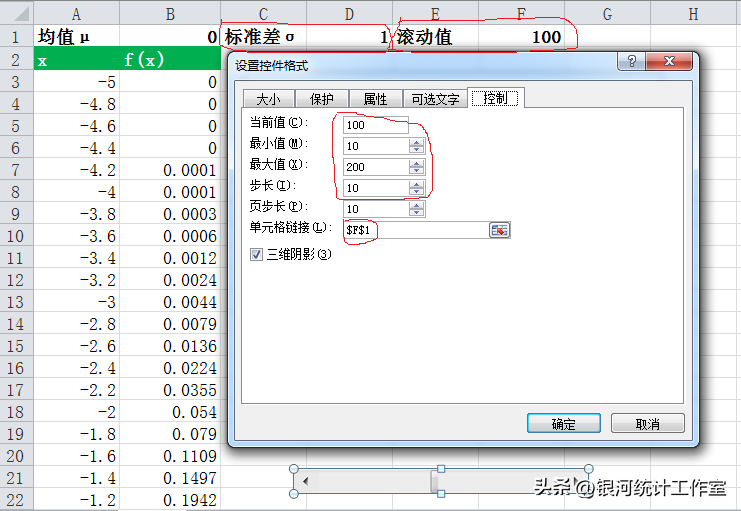The height and width of the screenshot is (511, 741).
Task: Click cell B11 showing 0.0012
Action: (170, 258)
